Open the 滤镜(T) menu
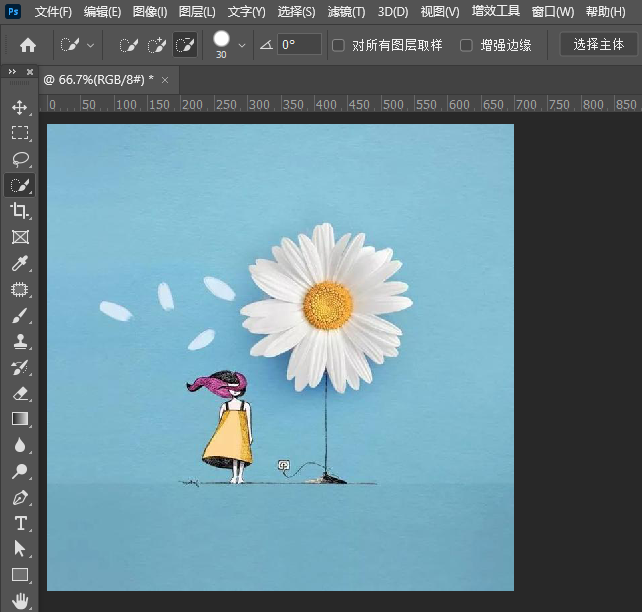This screenshot has height=612, width=642. pyautogui.click(x=346, y=12)
